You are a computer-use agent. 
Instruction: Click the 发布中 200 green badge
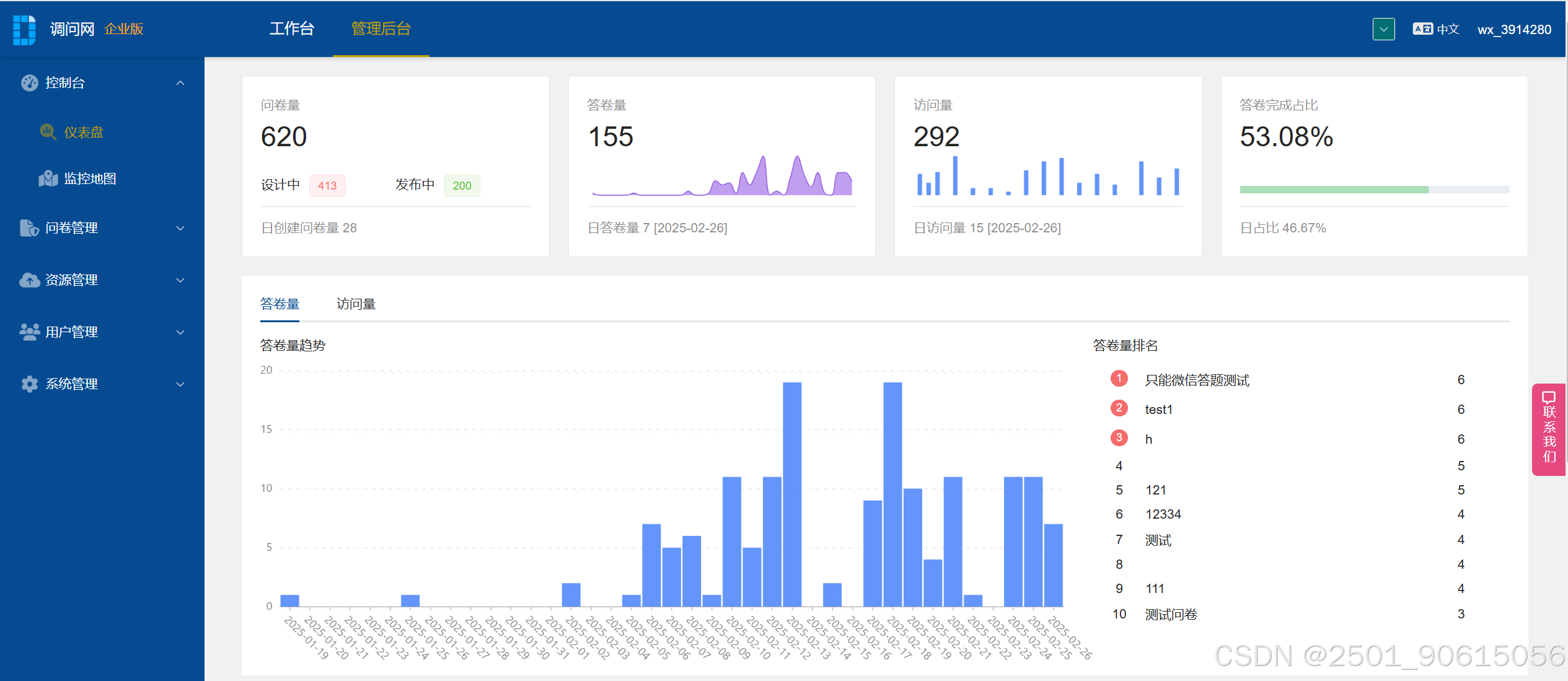(x=462, y=185)
